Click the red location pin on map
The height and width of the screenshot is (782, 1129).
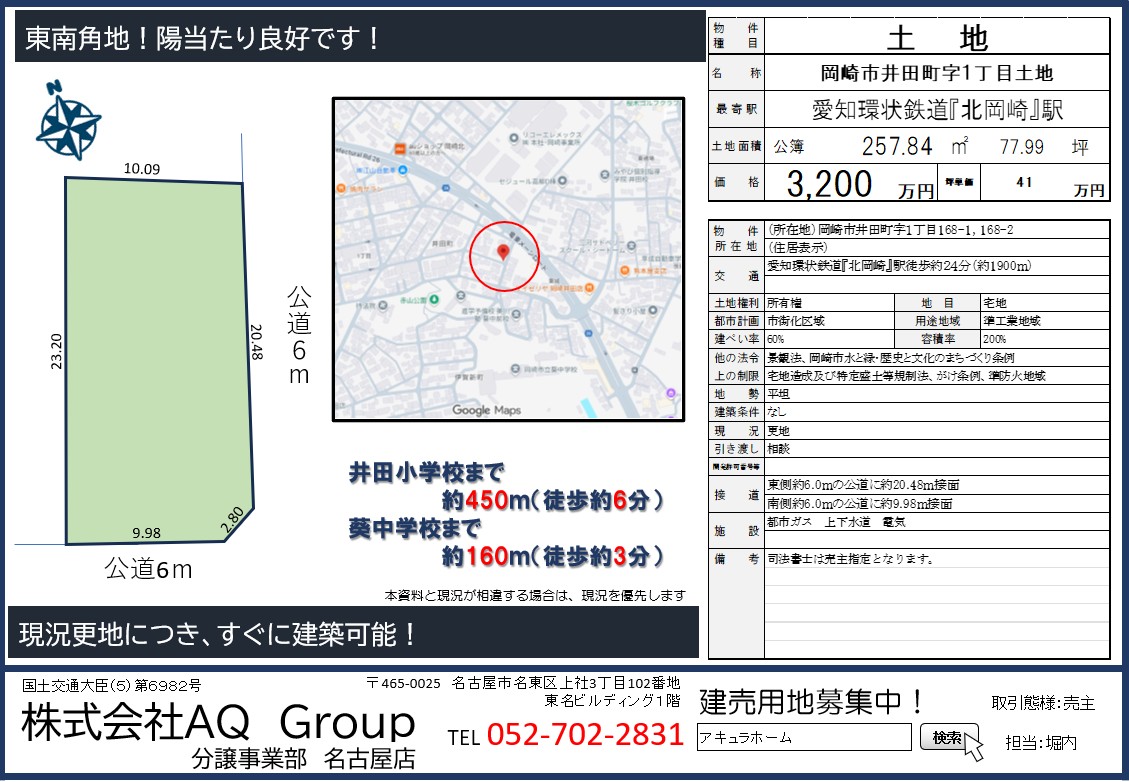coord(505,251)
